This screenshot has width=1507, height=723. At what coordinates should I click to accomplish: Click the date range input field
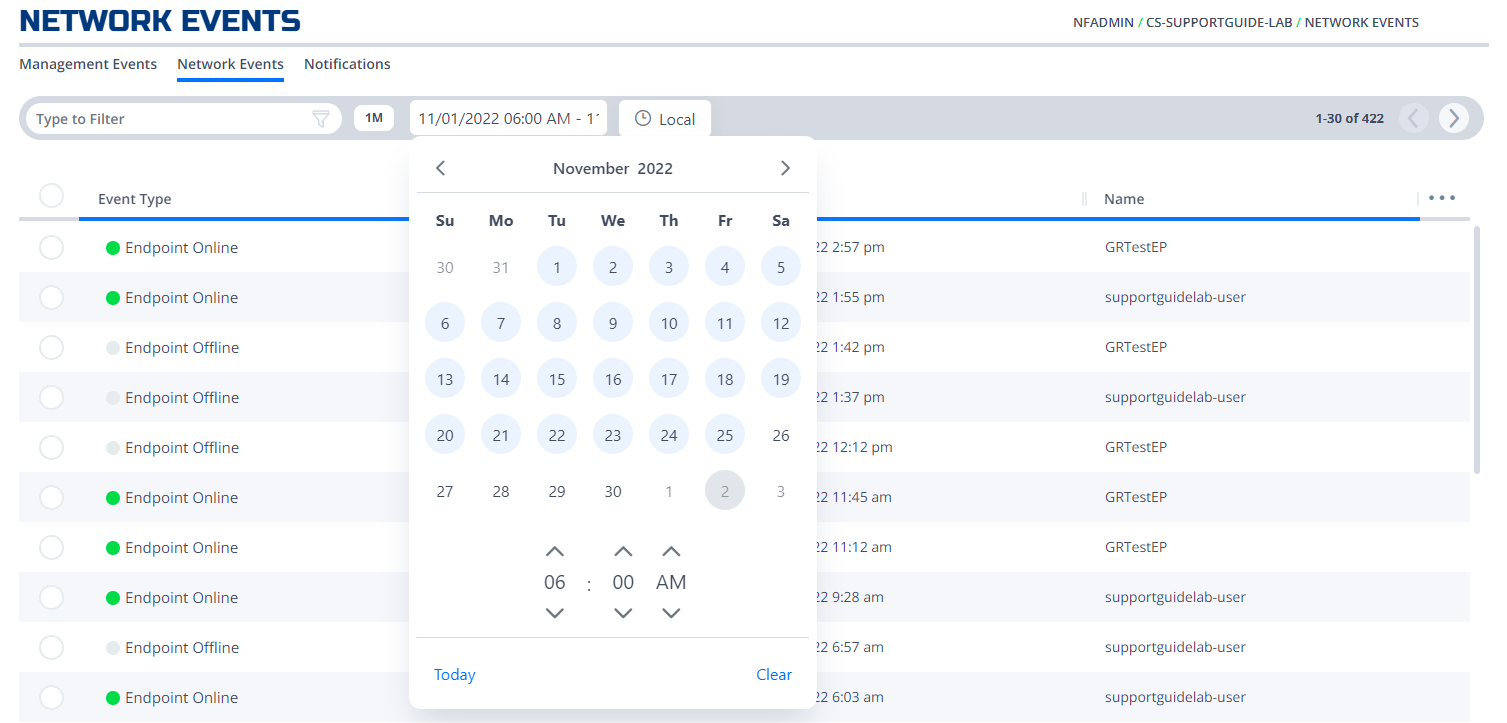tap(508, 118)
